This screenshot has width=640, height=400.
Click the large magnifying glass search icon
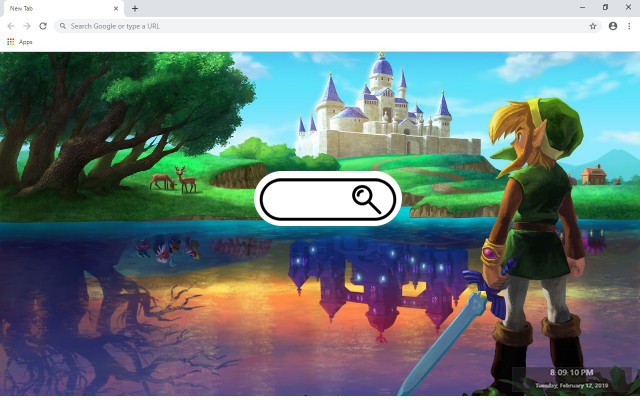tap(366, 199)
